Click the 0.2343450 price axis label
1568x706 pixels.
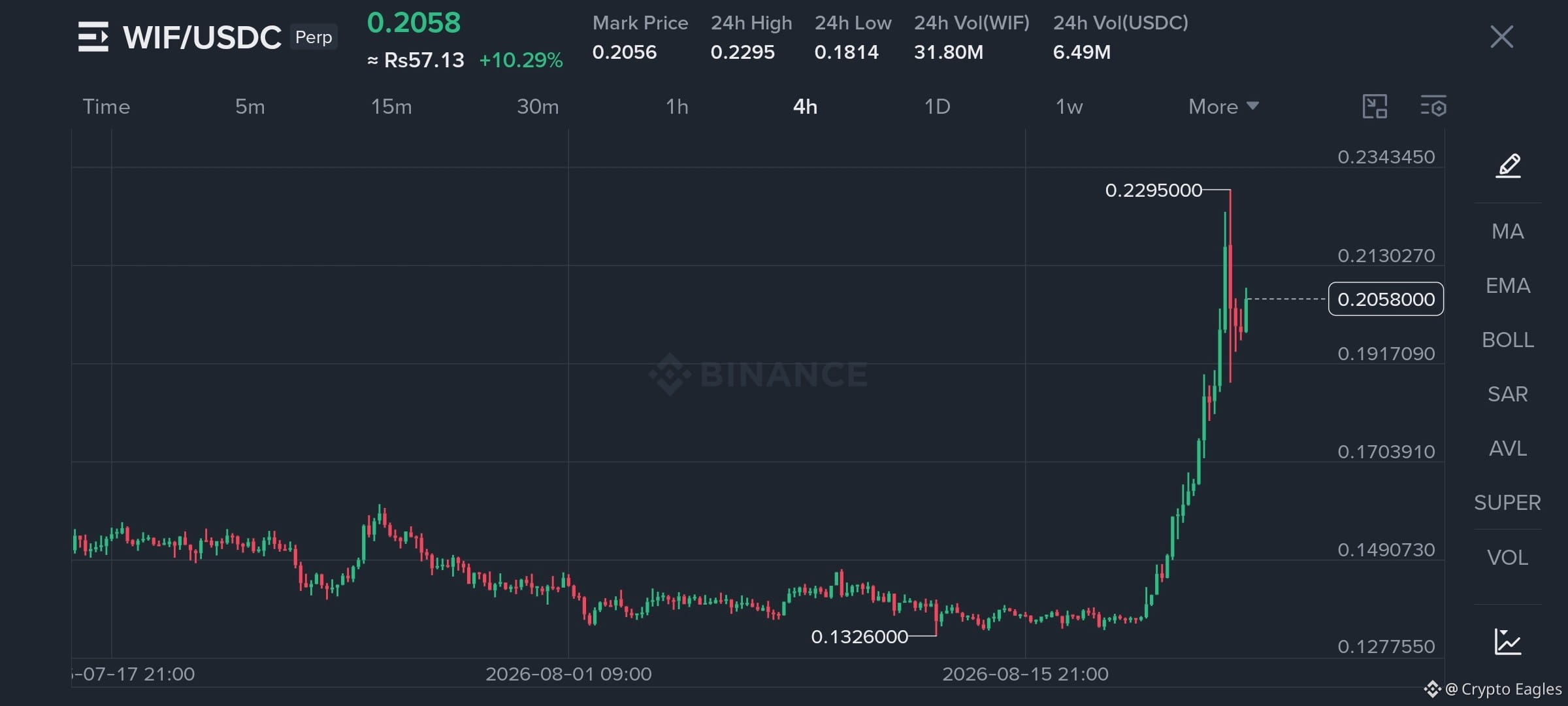click(x=1386, y=157)
